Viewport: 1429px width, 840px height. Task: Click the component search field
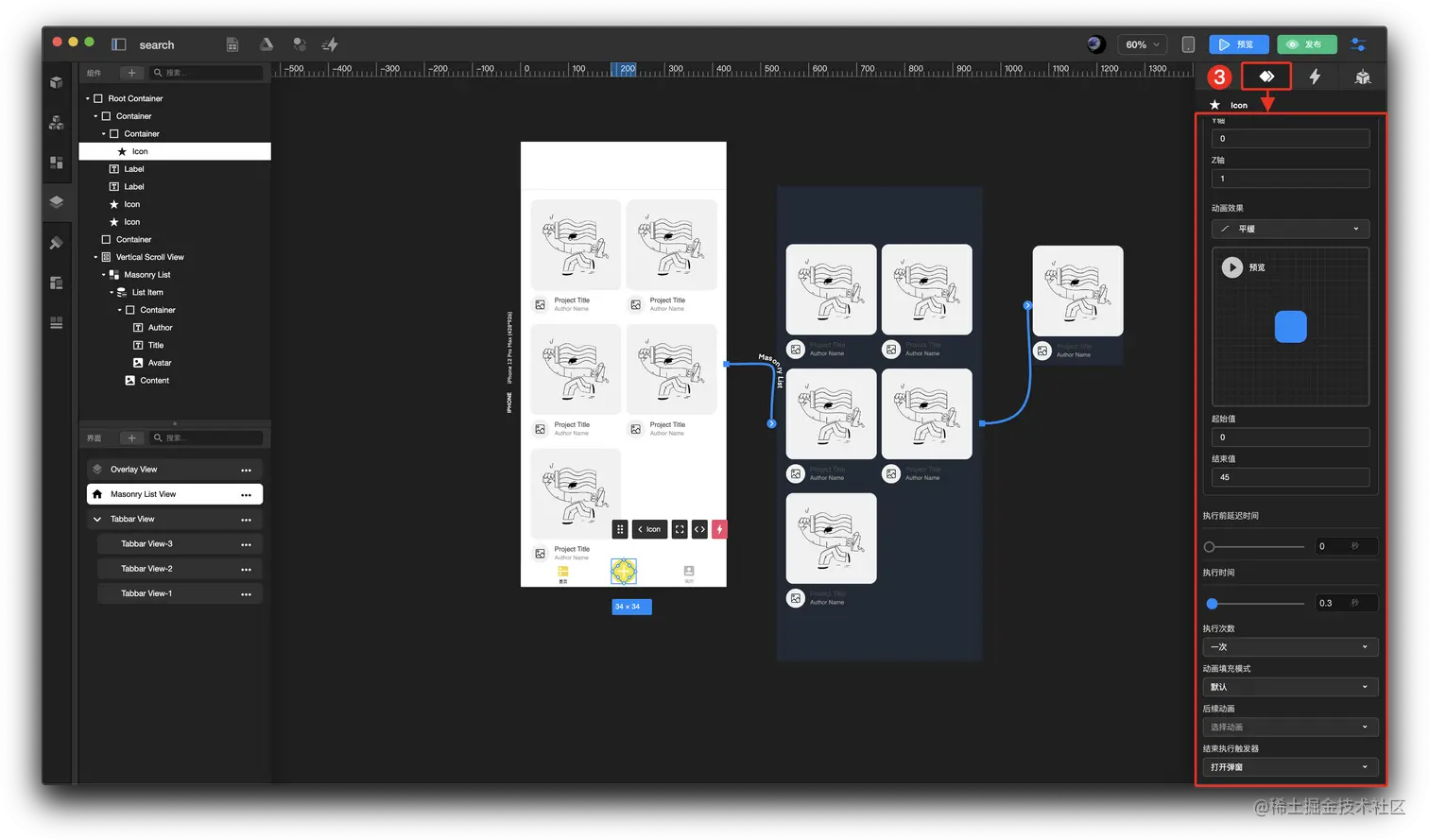pos(206,73)
